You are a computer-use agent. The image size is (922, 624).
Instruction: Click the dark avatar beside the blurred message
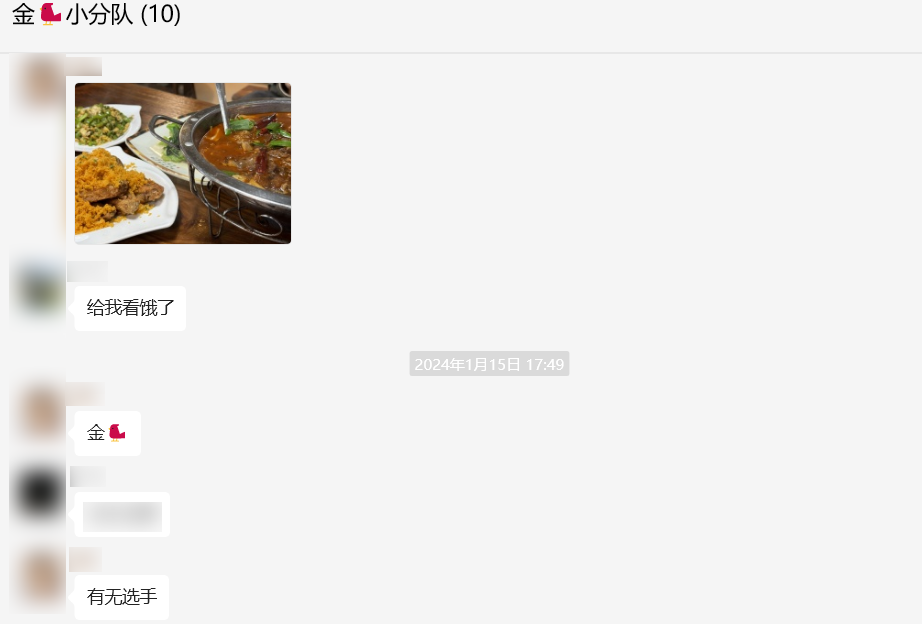pos(38,493)
